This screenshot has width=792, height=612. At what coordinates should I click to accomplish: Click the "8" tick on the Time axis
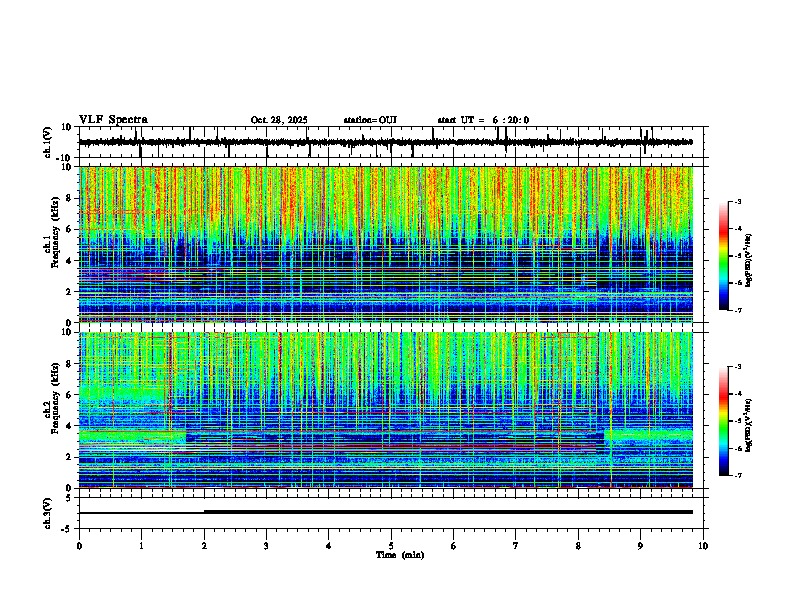click(x=578, y=546)
